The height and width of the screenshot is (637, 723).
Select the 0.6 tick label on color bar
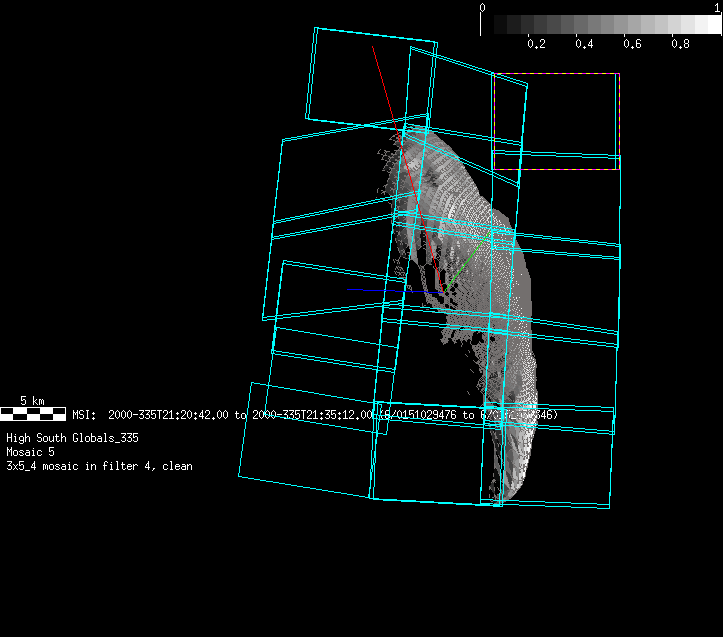pos(632,45)
